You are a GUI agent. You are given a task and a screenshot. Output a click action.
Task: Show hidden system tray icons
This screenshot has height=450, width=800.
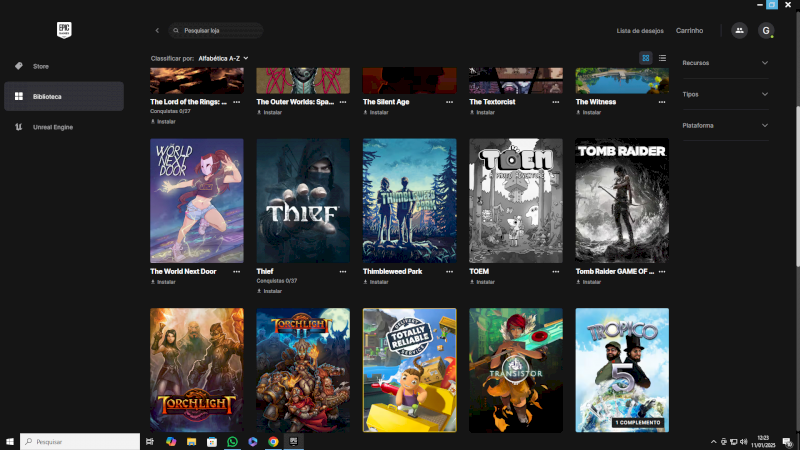[713, 441]
